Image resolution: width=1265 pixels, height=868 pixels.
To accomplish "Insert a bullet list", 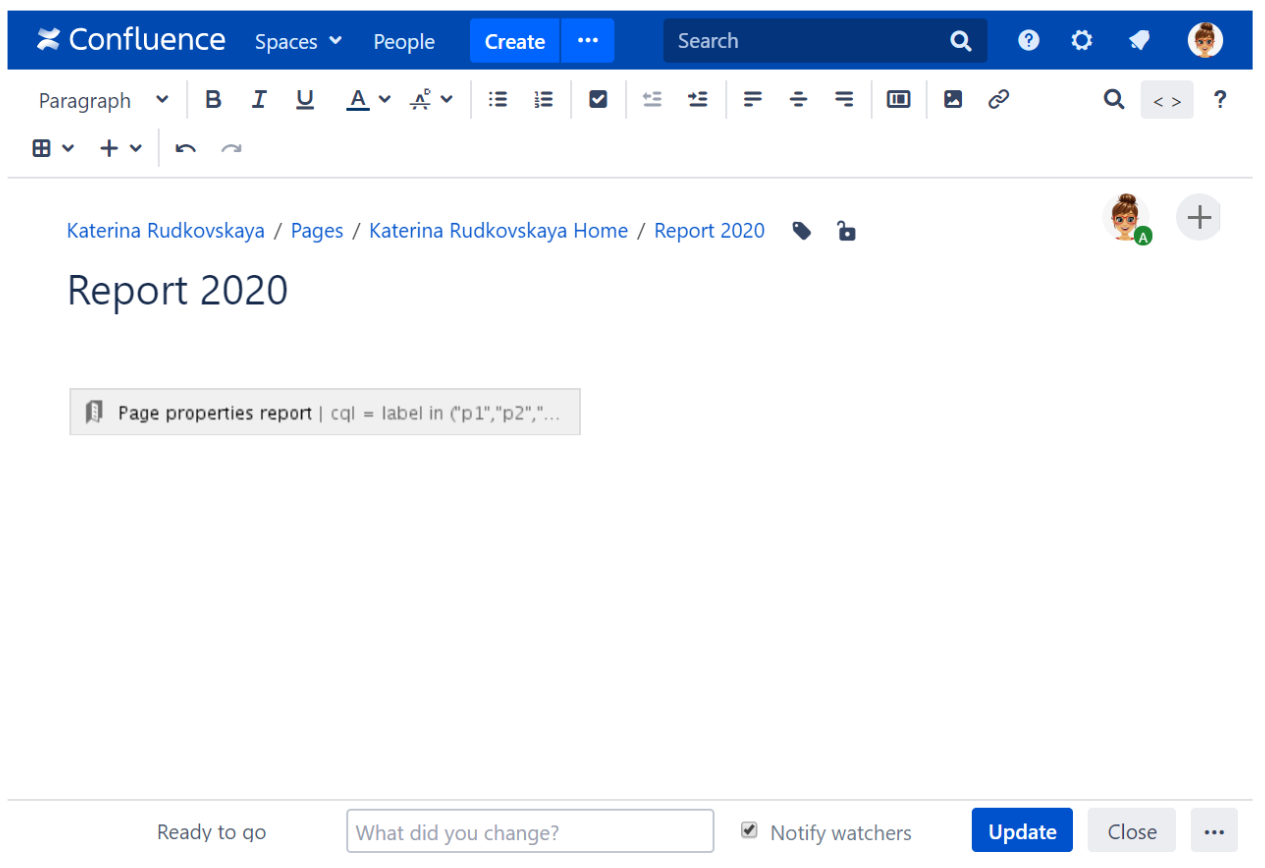I will pos(497,100).
